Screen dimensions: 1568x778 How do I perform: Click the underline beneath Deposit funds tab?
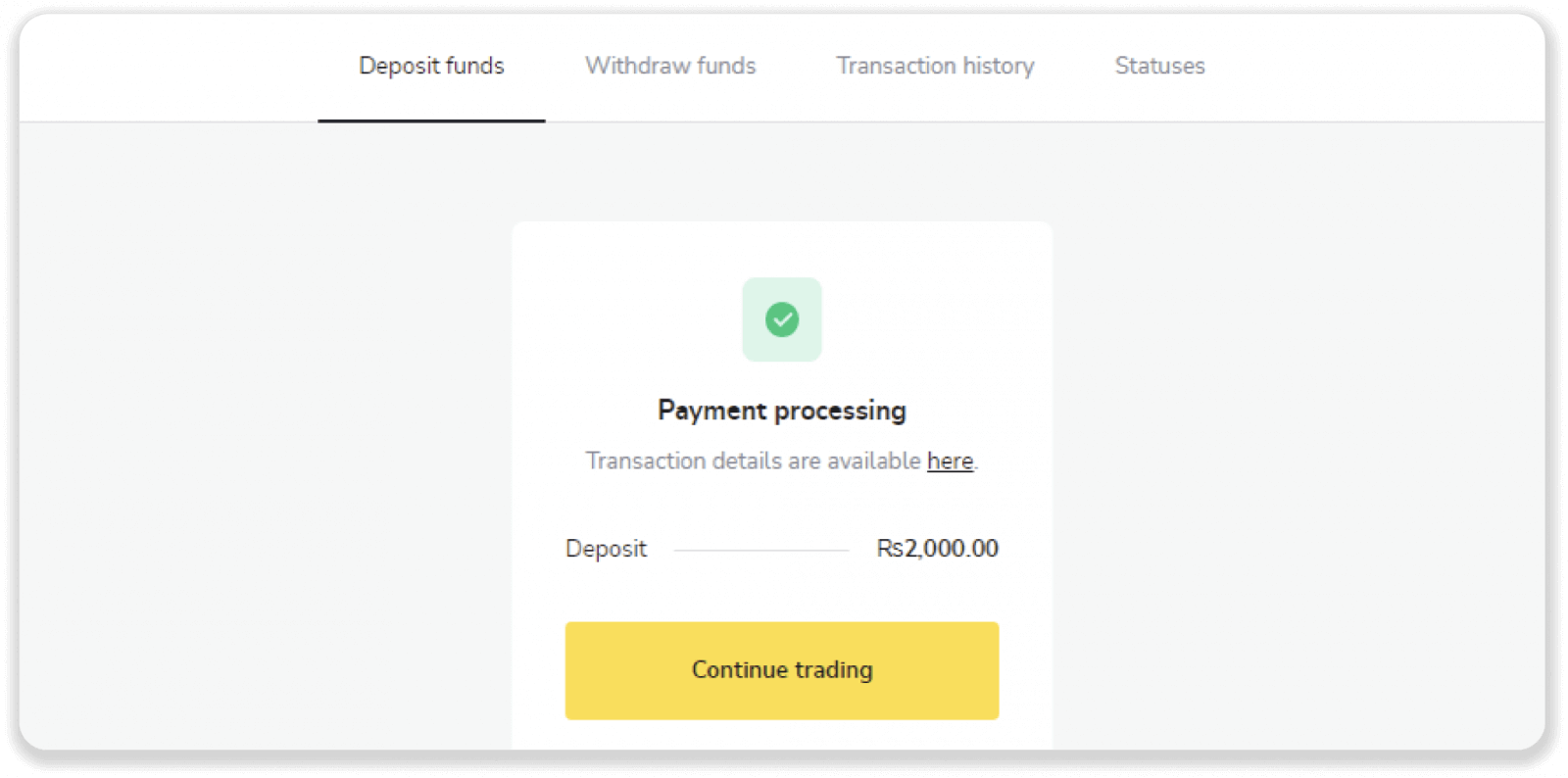[x=431, y=121]
